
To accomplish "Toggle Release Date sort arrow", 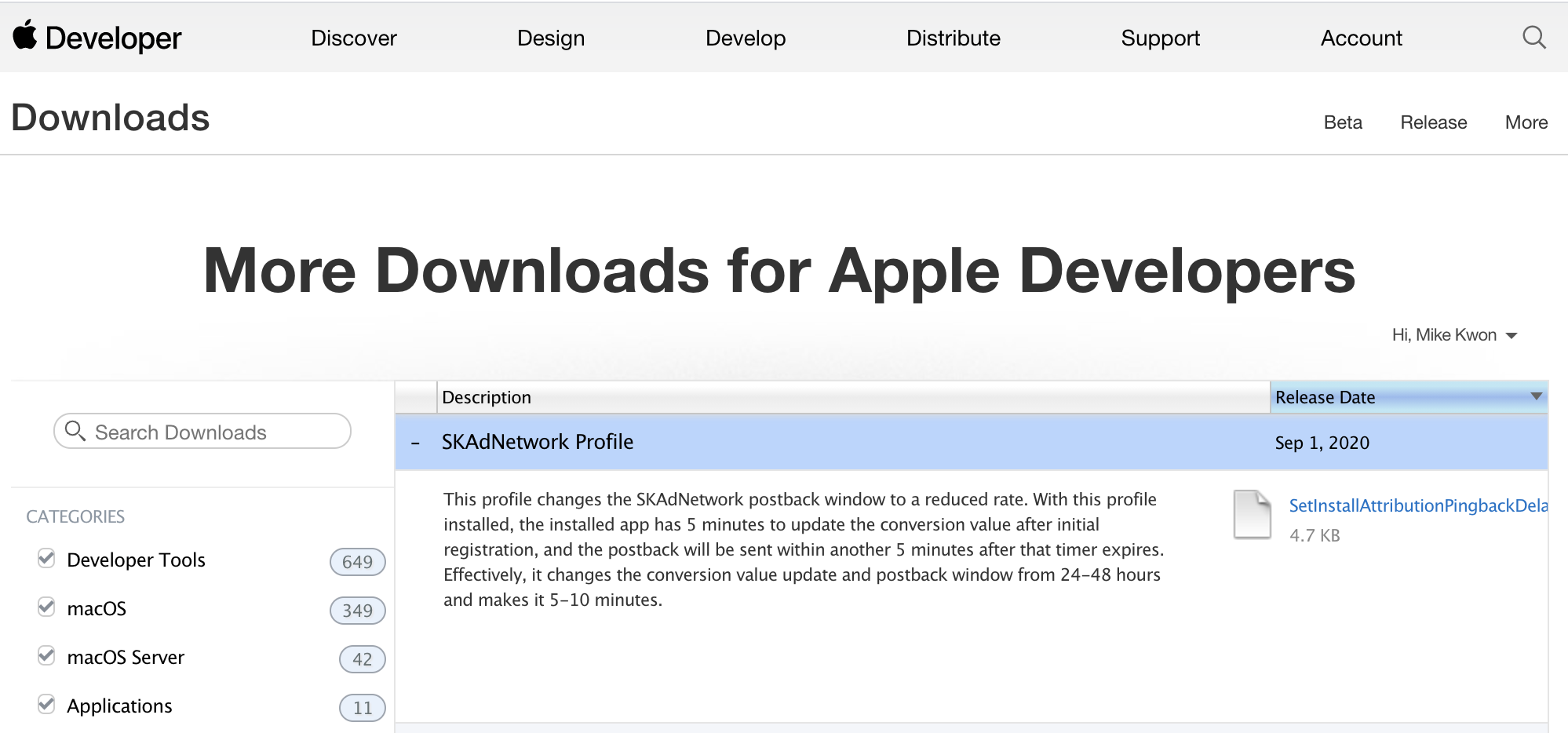I will tap(1537, 396).
